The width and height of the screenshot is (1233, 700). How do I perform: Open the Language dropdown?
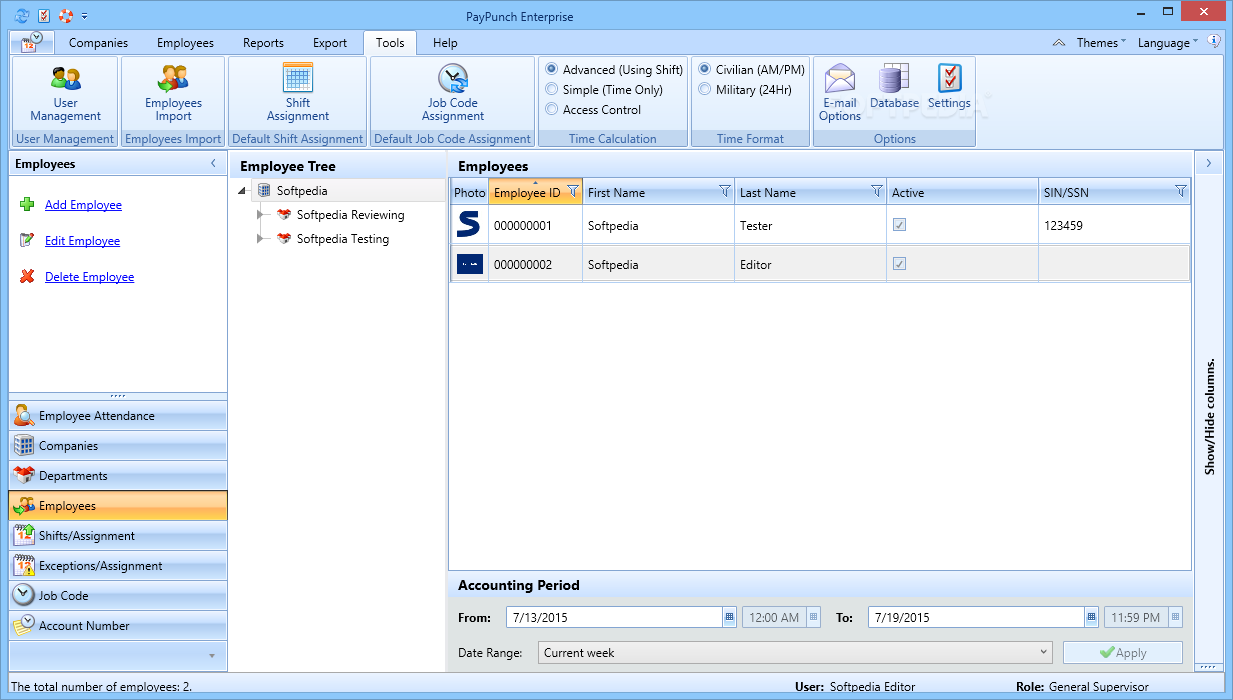tap(1168, 43)
